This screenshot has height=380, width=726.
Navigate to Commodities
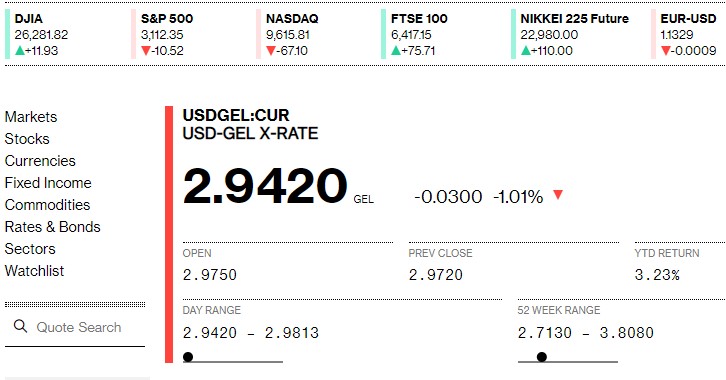(47, 205)
